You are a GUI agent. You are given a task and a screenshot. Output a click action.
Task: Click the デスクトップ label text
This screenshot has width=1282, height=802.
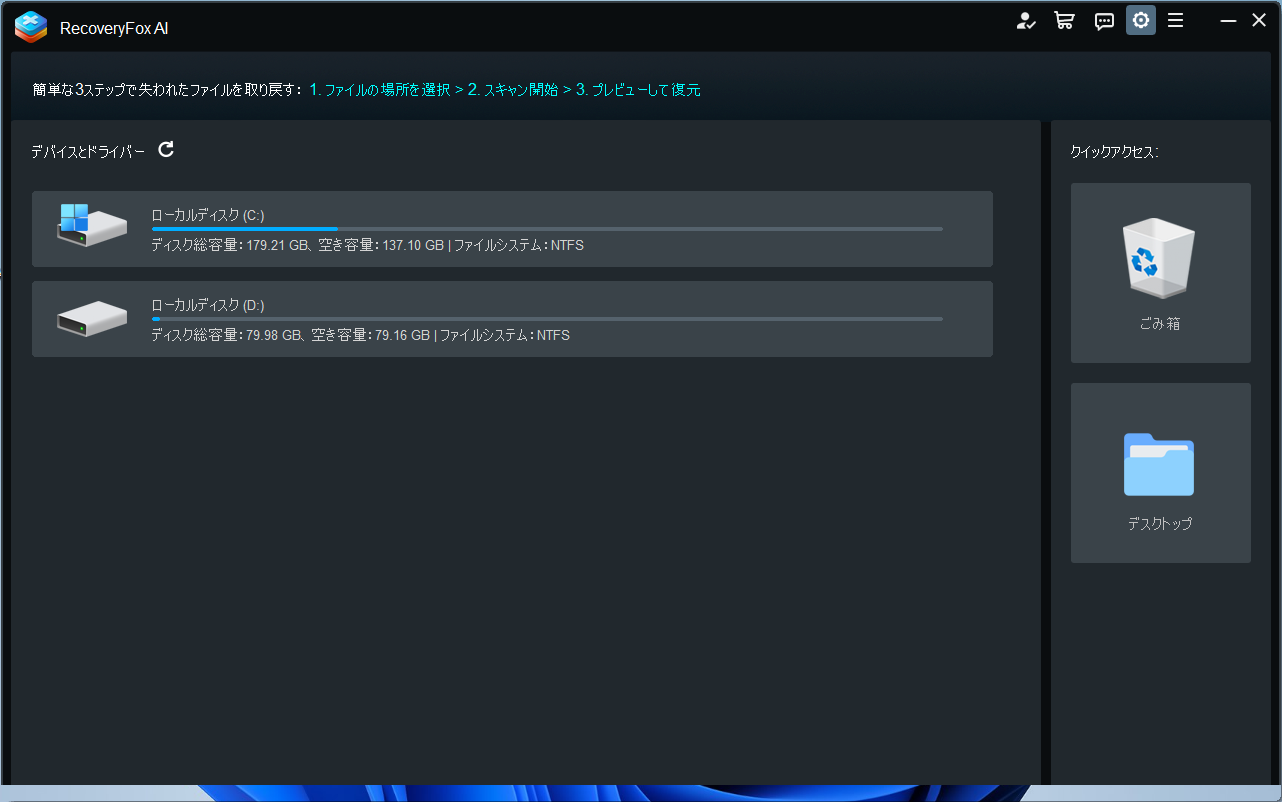tap(1160, 524)
